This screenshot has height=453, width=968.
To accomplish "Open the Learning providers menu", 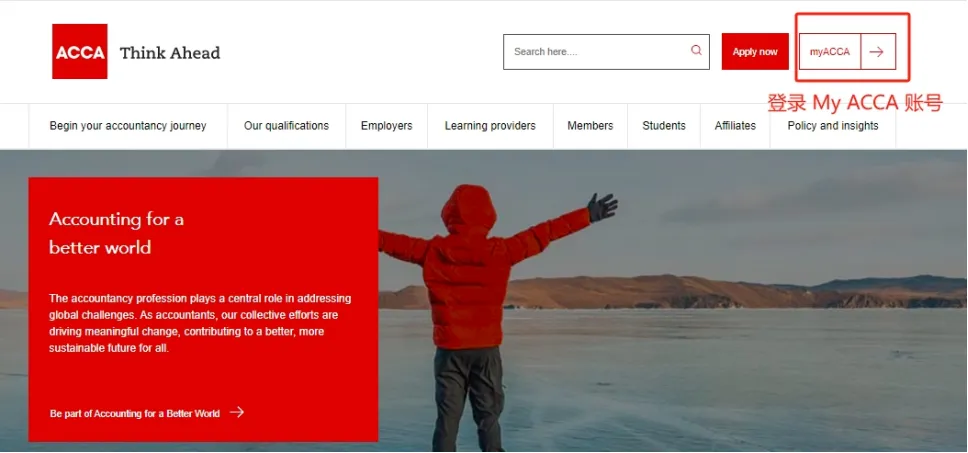I will [490, 126].
